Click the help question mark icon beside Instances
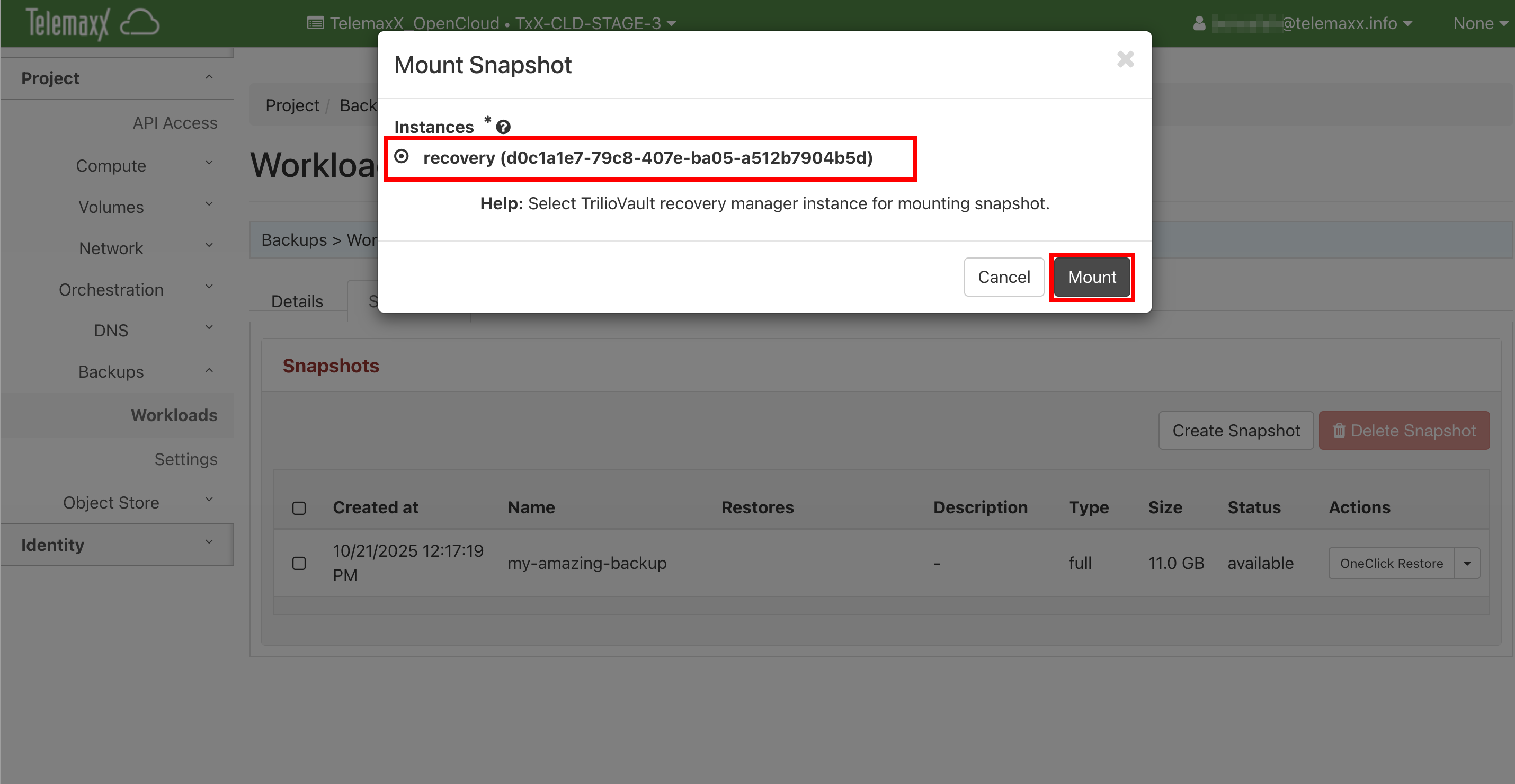Screen dimensions: 1515x784 pyautogui.click(x=503, y=127)
